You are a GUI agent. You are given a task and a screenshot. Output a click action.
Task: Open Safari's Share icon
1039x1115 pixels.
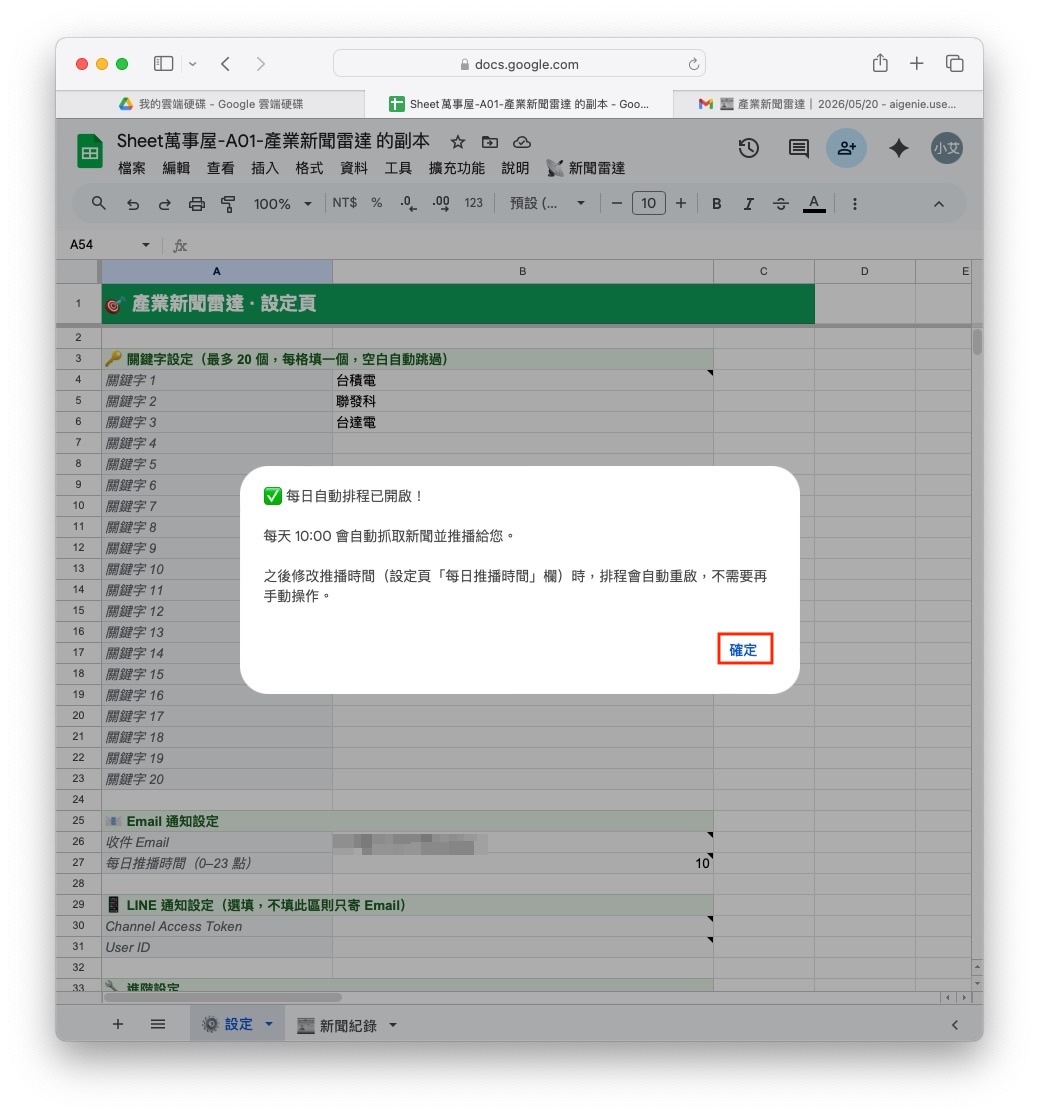pyautogui.click(x=880, y=63)
